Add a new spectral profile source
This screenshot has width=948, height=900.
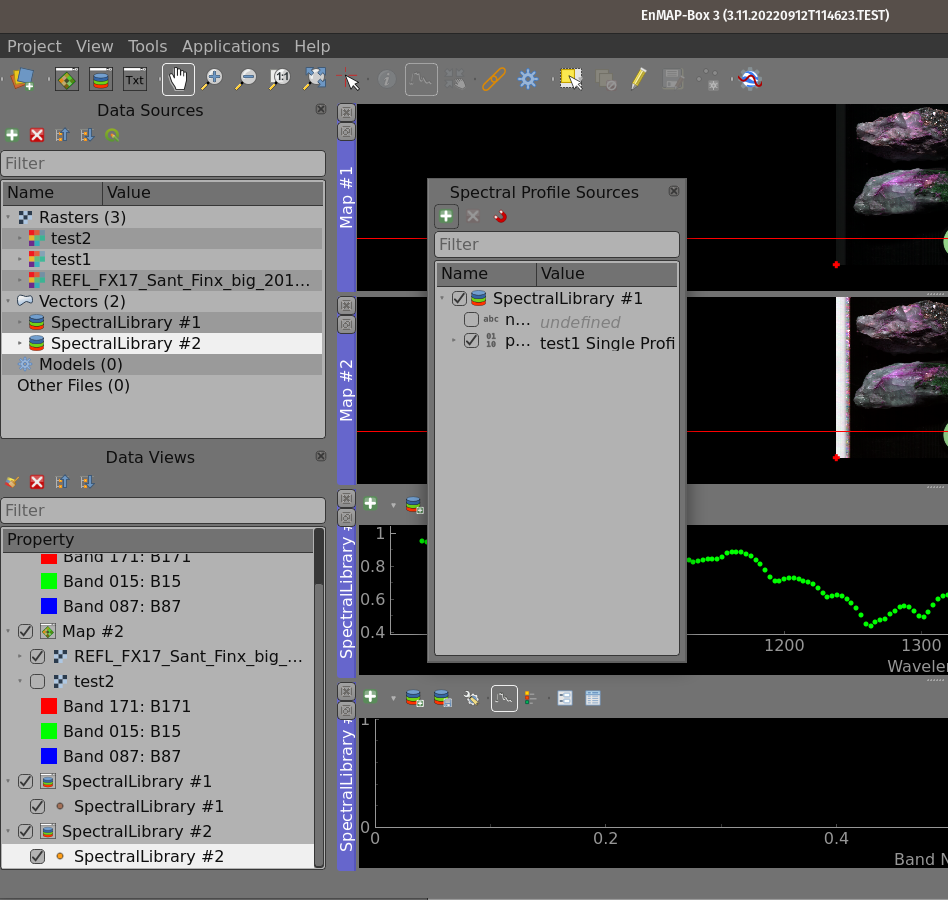pos(446,216)
